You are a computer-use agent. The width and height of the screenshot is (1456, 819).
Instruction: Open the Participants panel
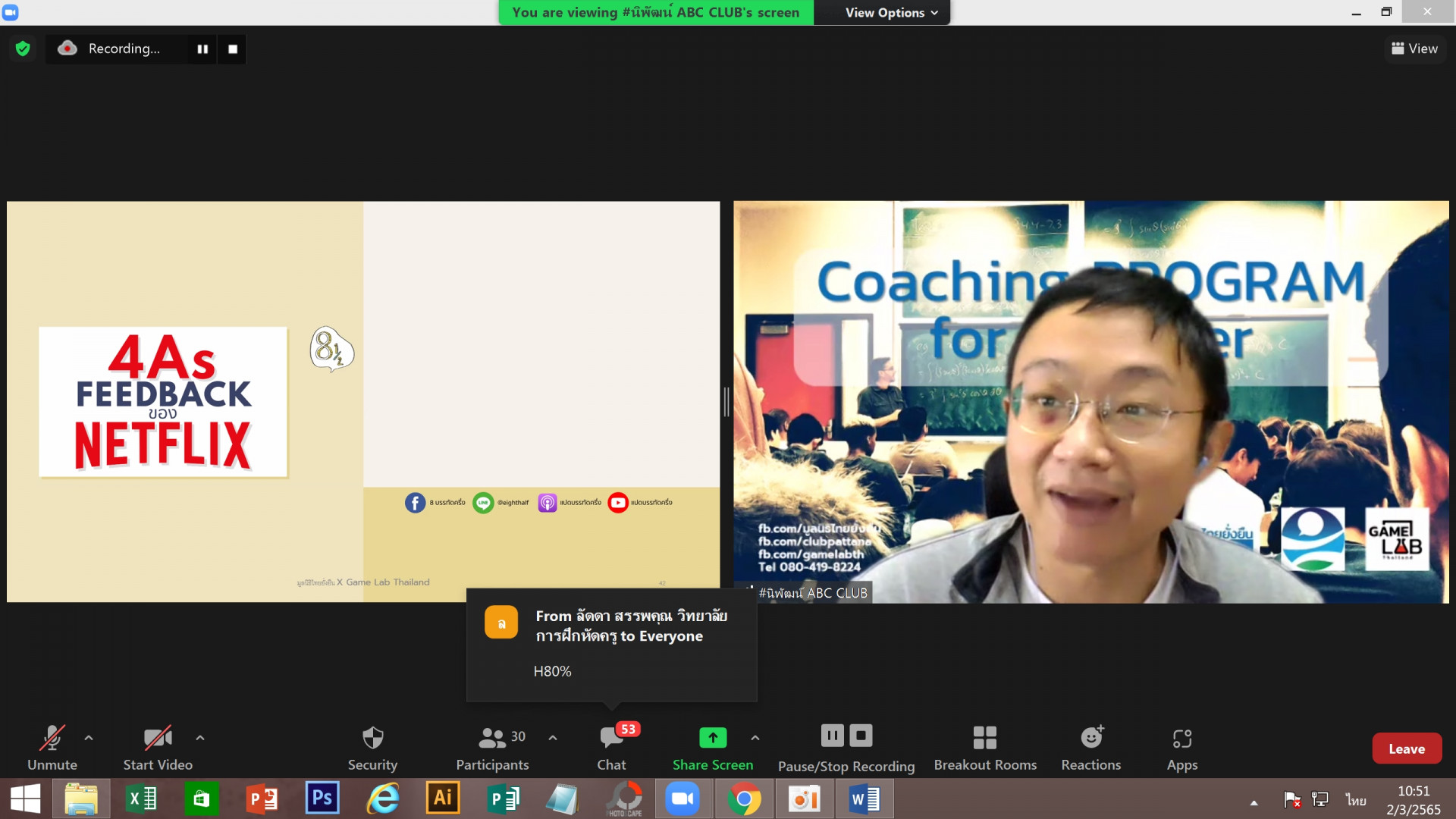493,748
